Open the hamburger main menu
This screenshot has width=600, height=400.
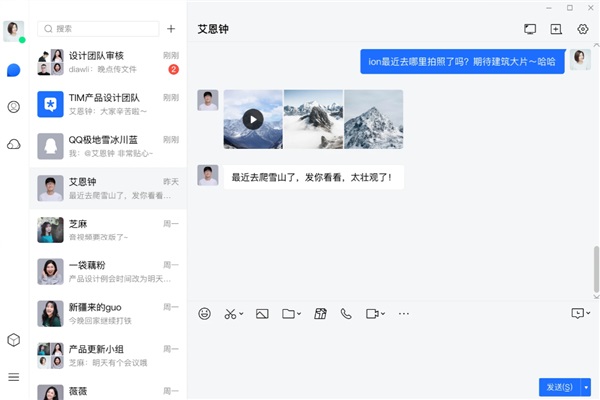14,377
